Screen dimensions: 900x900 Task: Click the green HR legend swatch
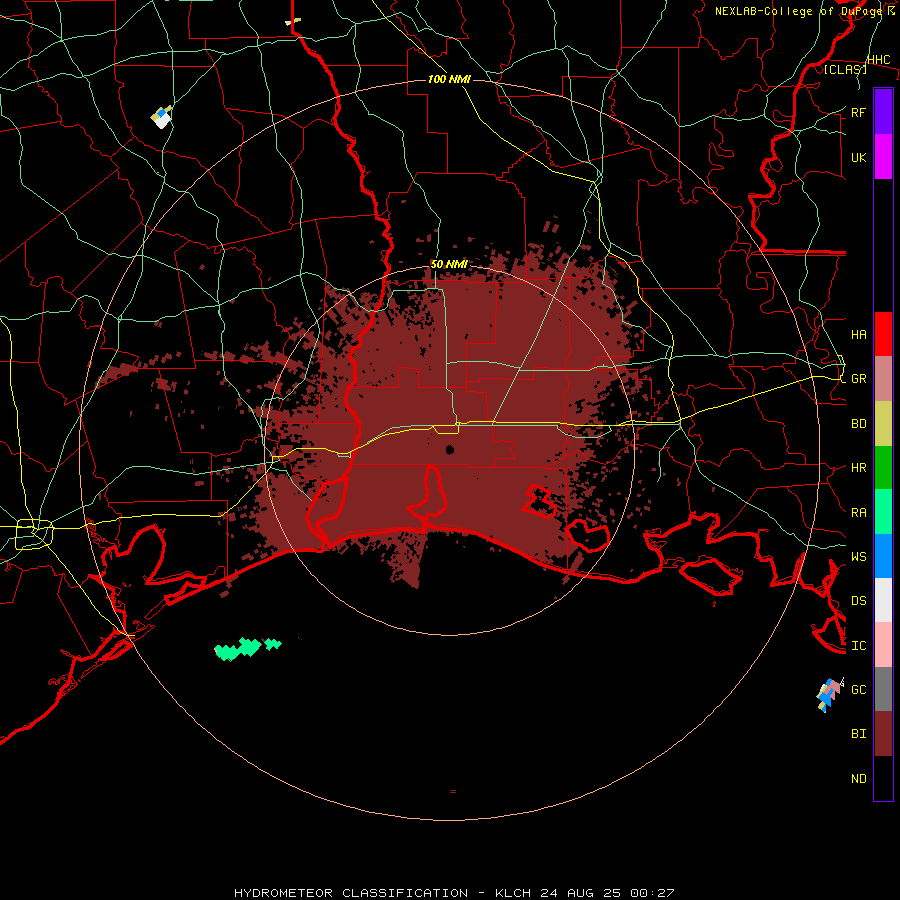[x=883, y=468]
